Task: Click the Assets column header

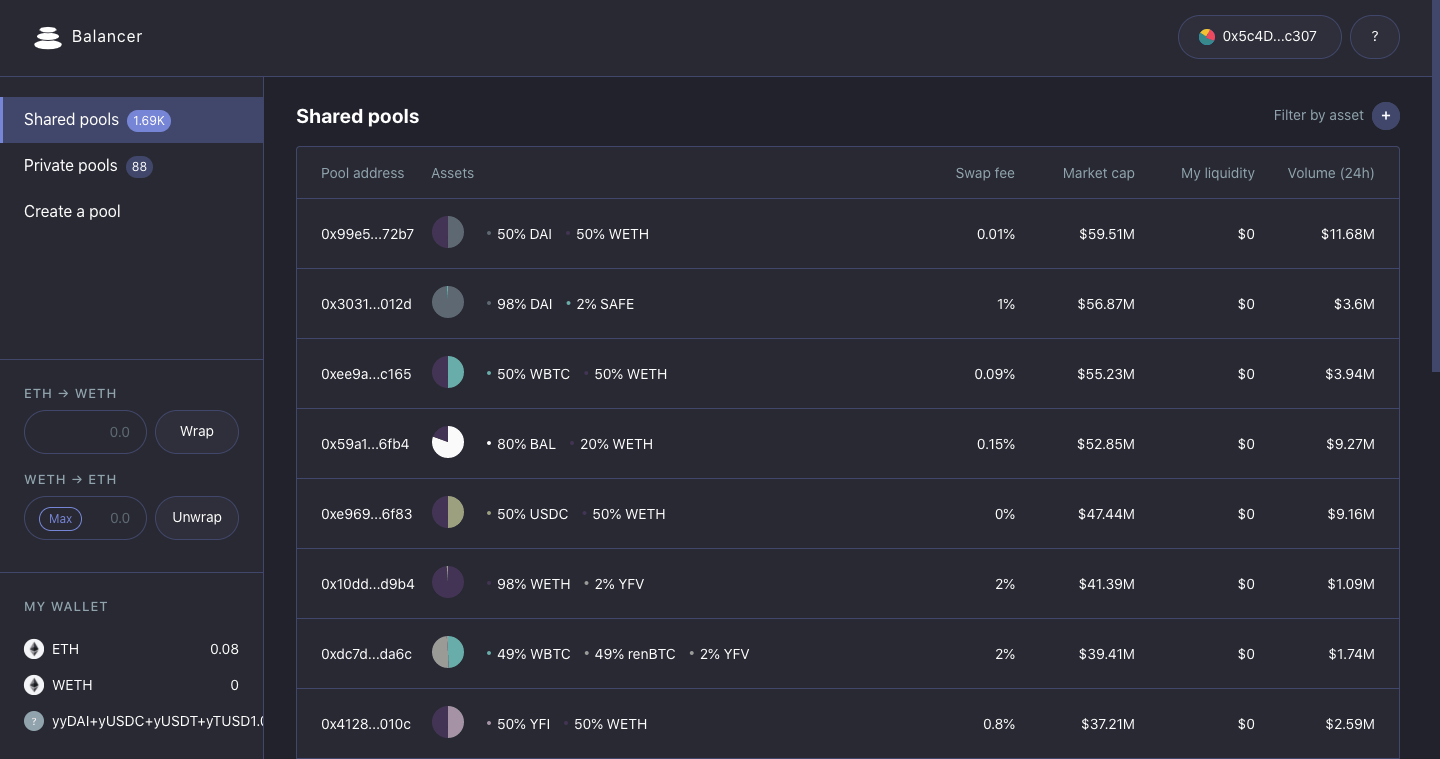Action: pos(453,173)
